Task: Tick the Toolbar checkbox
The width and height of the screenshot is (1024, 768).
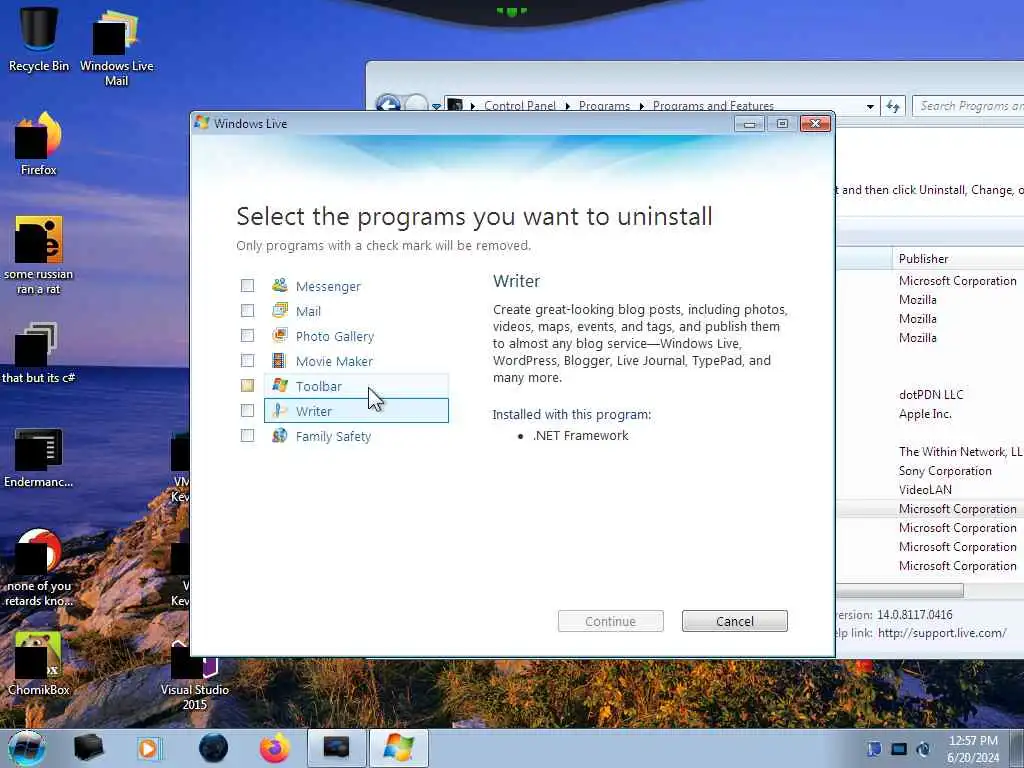Action: (x=248, y=385)
